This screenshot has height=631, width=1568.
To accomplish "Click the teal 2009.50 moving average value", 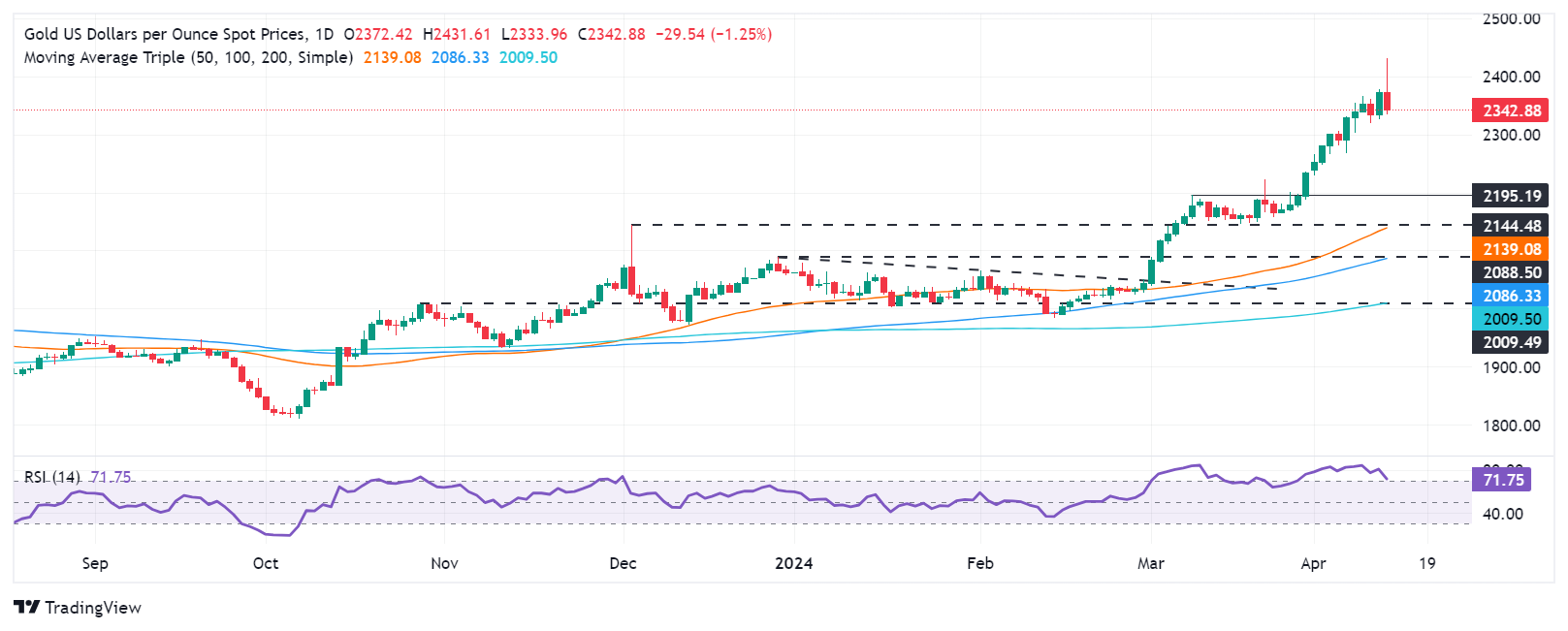I will (x=528, y=57).
